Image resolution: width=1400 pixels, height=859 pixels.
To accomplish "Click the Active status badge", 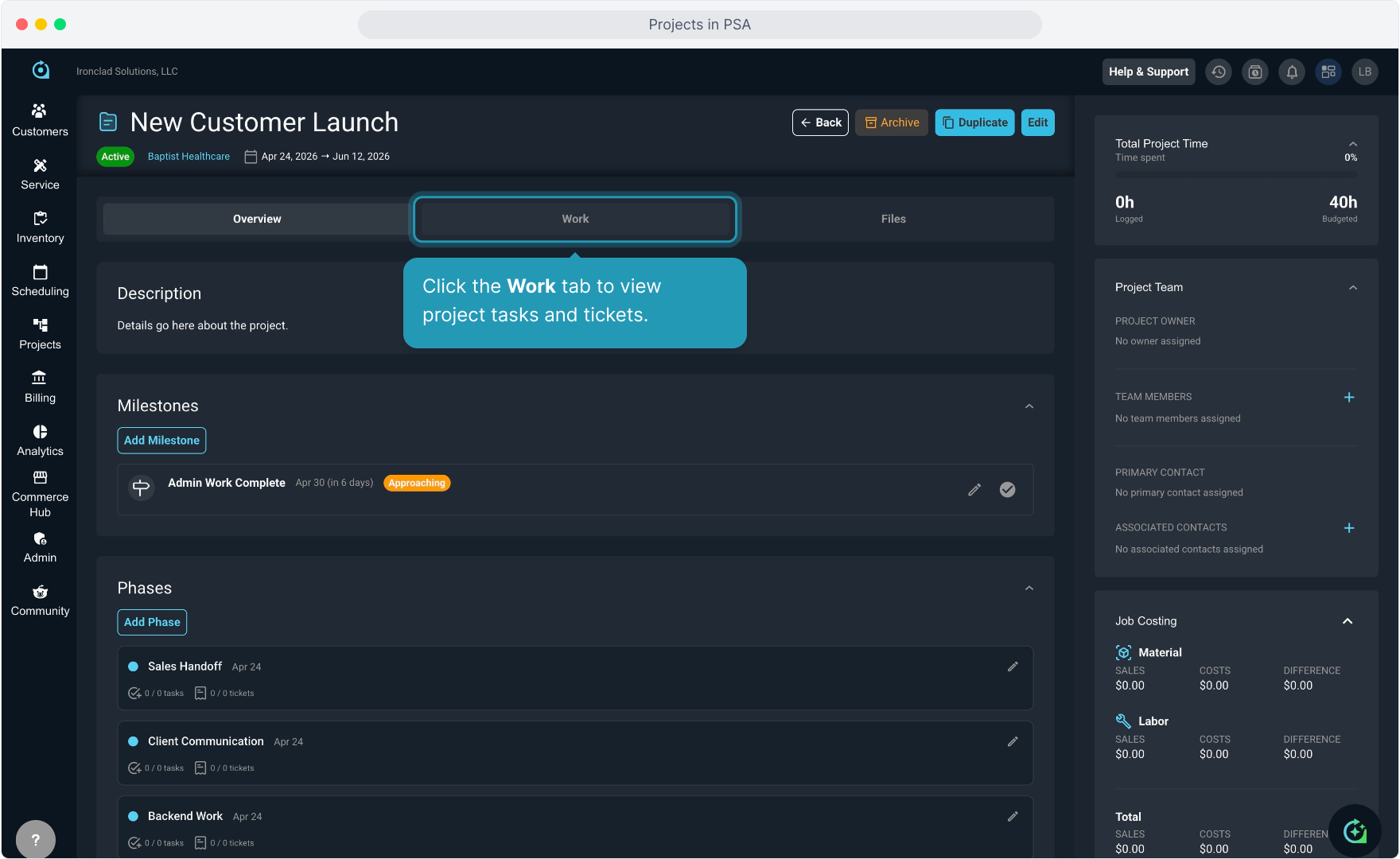I will [x=115, y=157].
